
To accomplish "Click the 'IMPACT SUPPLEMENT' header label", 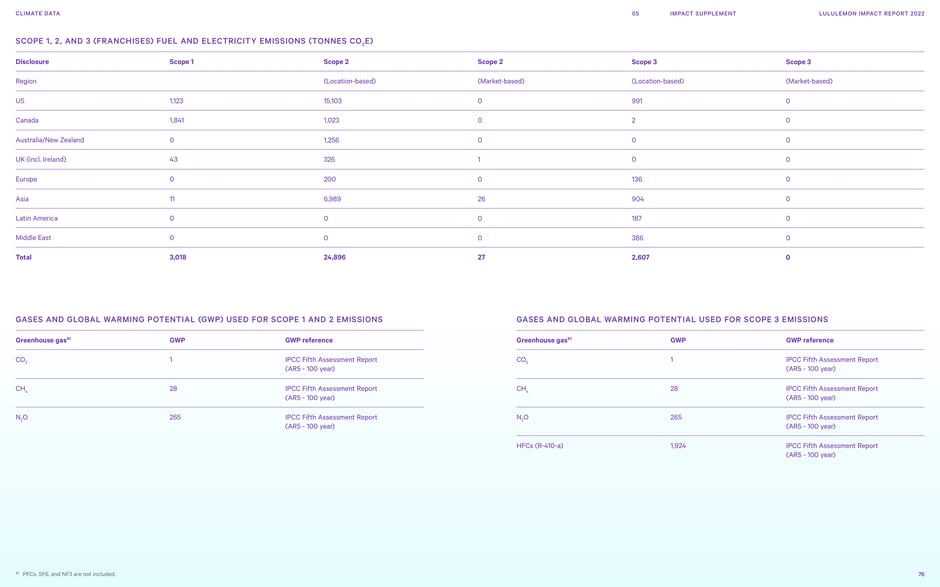I will [703, 13].
